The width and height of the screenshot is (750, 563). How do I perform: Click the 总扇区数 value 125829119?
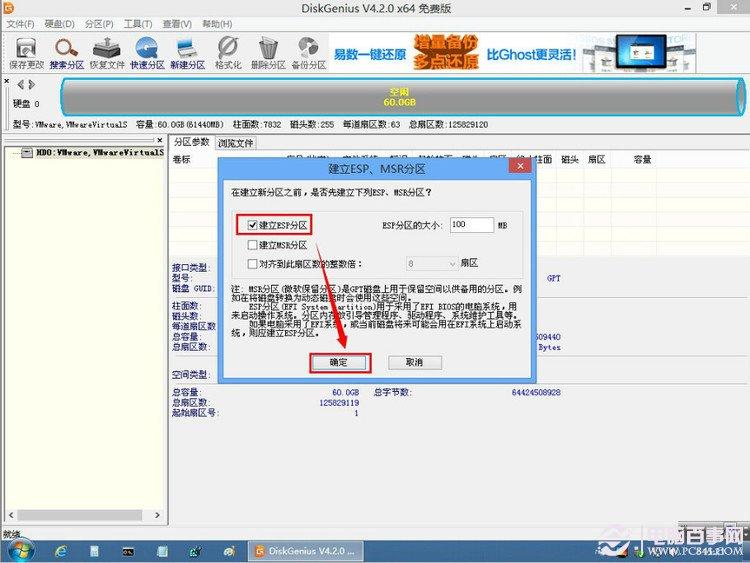[x=339, y=403]
